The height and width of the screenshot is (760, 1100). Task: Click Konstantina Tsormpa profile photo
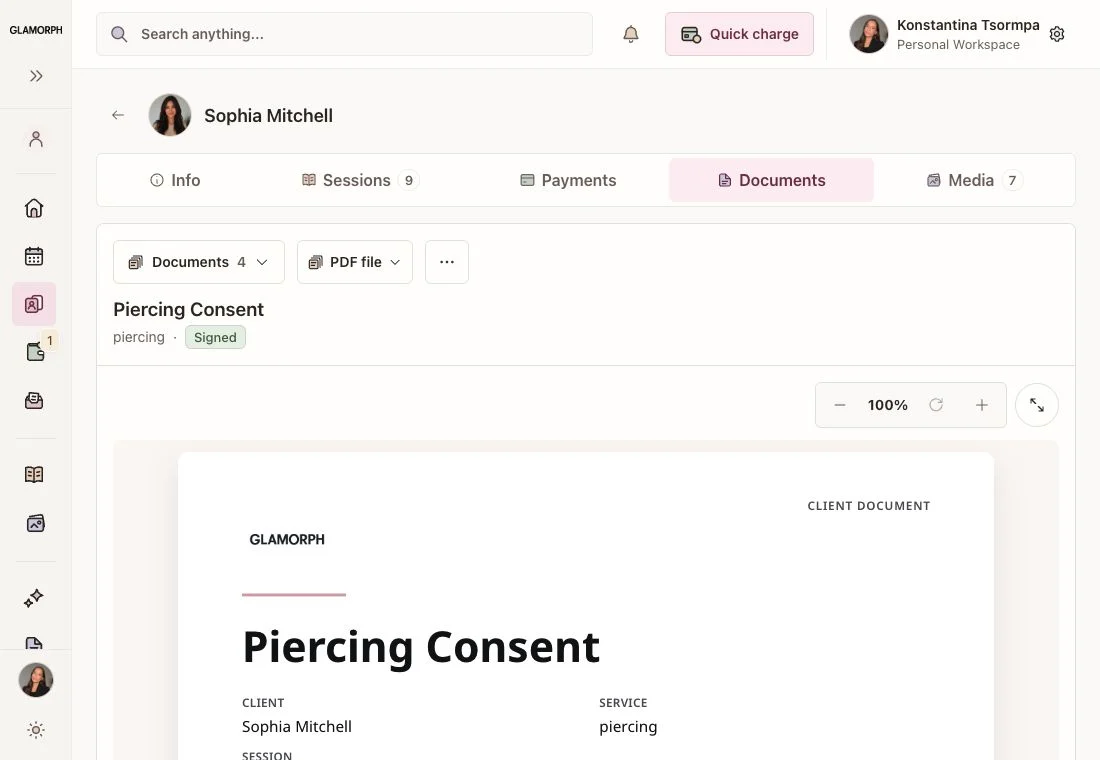(868, 34)
